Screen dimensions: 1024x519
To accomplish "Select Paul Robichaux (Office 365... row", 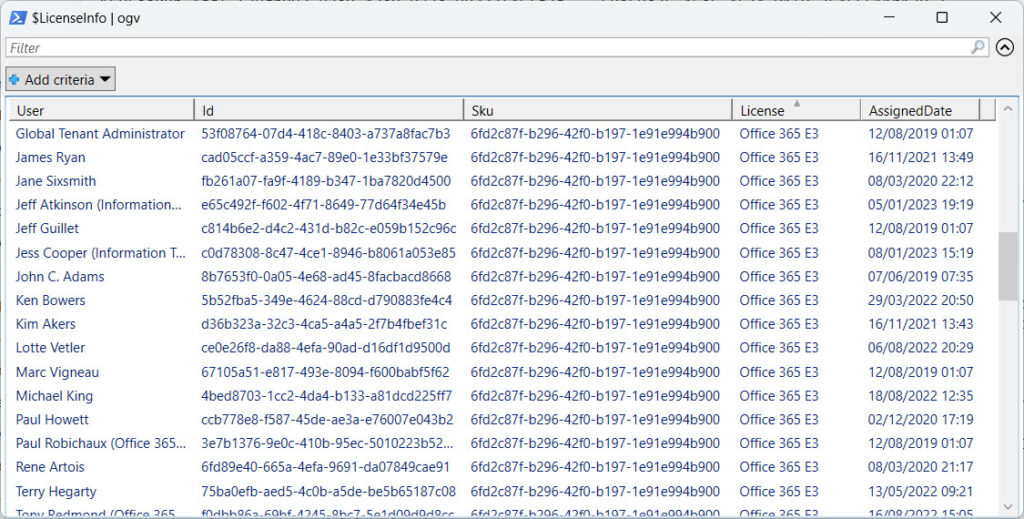I will tap(501, 443).
